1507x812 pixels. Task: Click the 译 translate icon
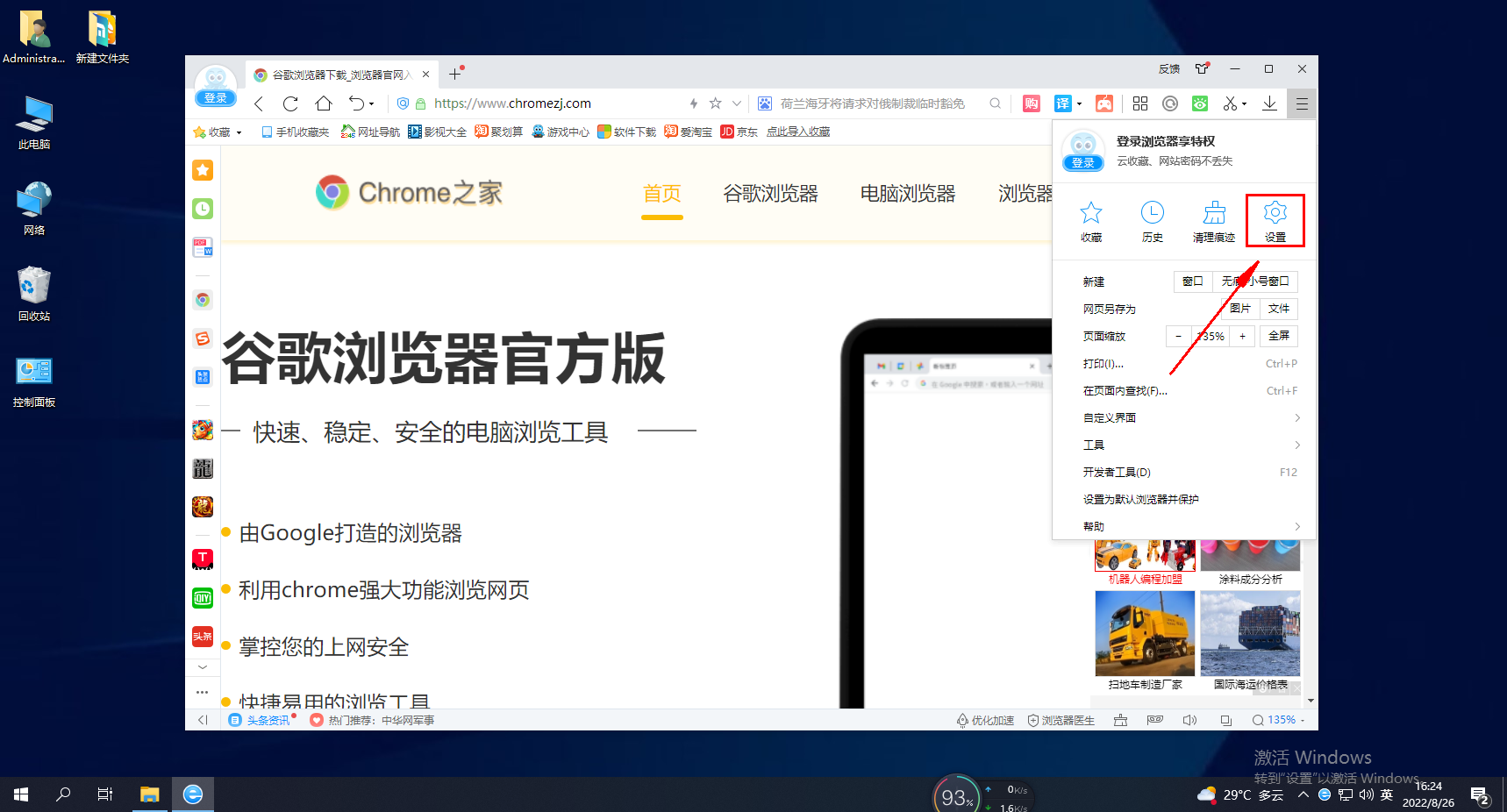(x=1062, y=103)
